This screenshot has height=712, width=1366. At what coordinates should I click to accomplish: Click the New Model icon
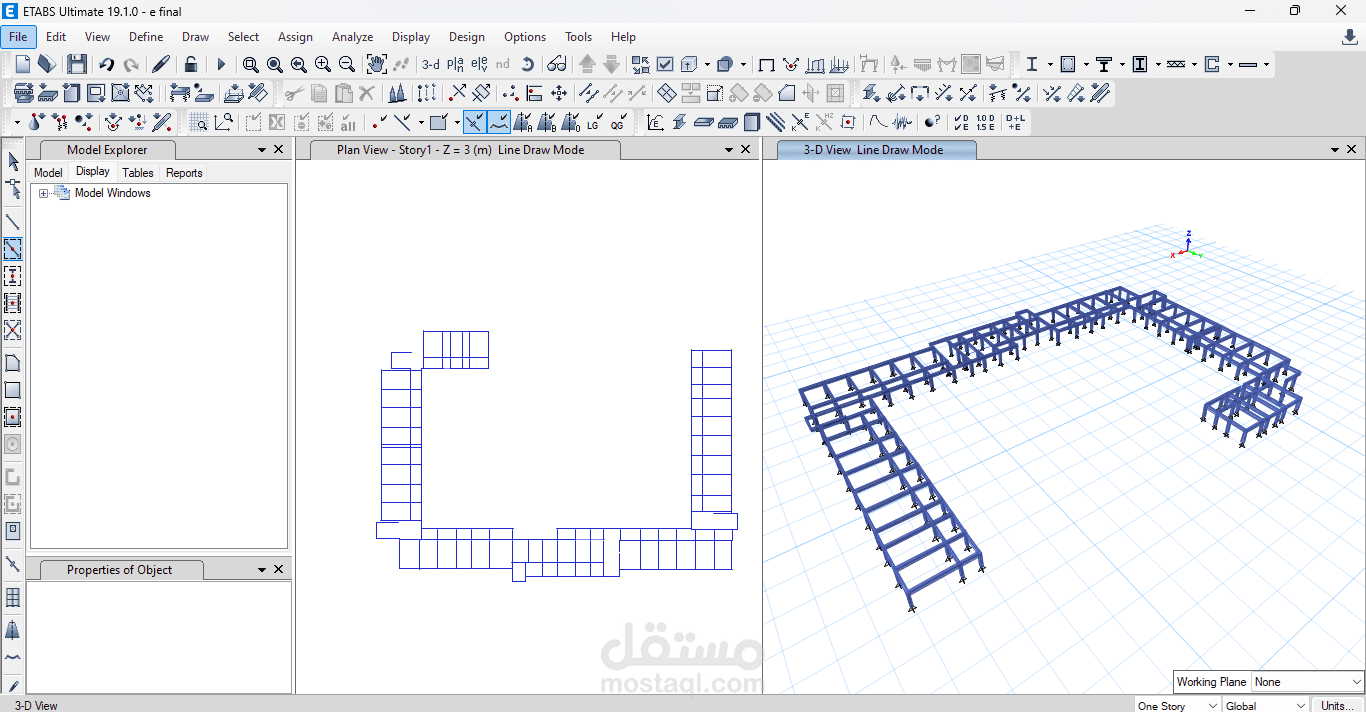(x=23, y=64)
